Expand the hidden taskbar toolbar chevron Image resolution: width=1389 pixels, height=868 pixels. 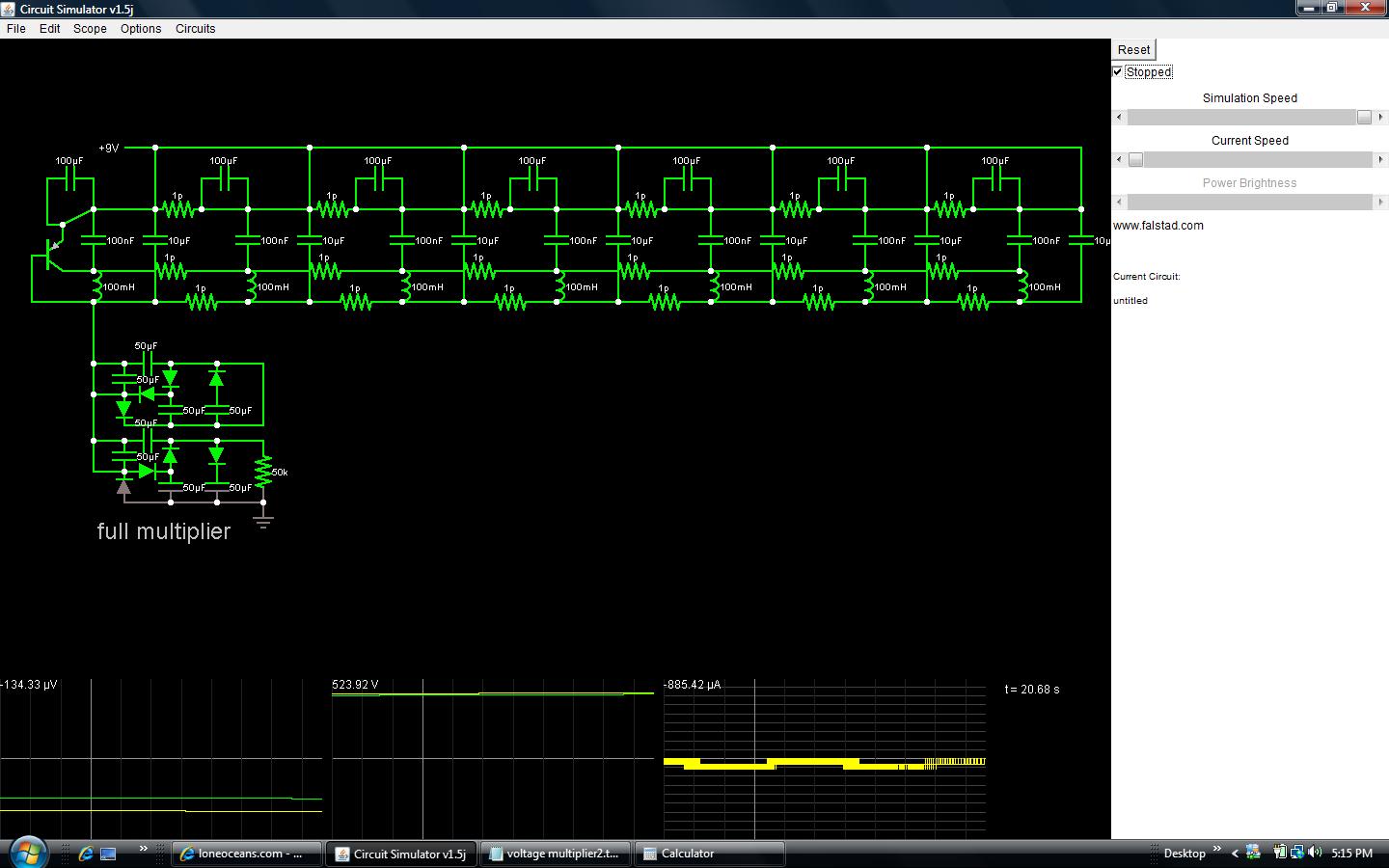point(144,849)
